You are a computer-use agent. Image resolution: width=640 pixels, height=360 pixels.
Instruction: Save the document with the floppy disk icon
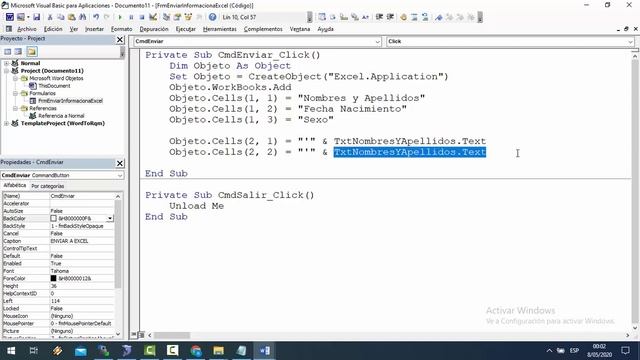point(37,17)
